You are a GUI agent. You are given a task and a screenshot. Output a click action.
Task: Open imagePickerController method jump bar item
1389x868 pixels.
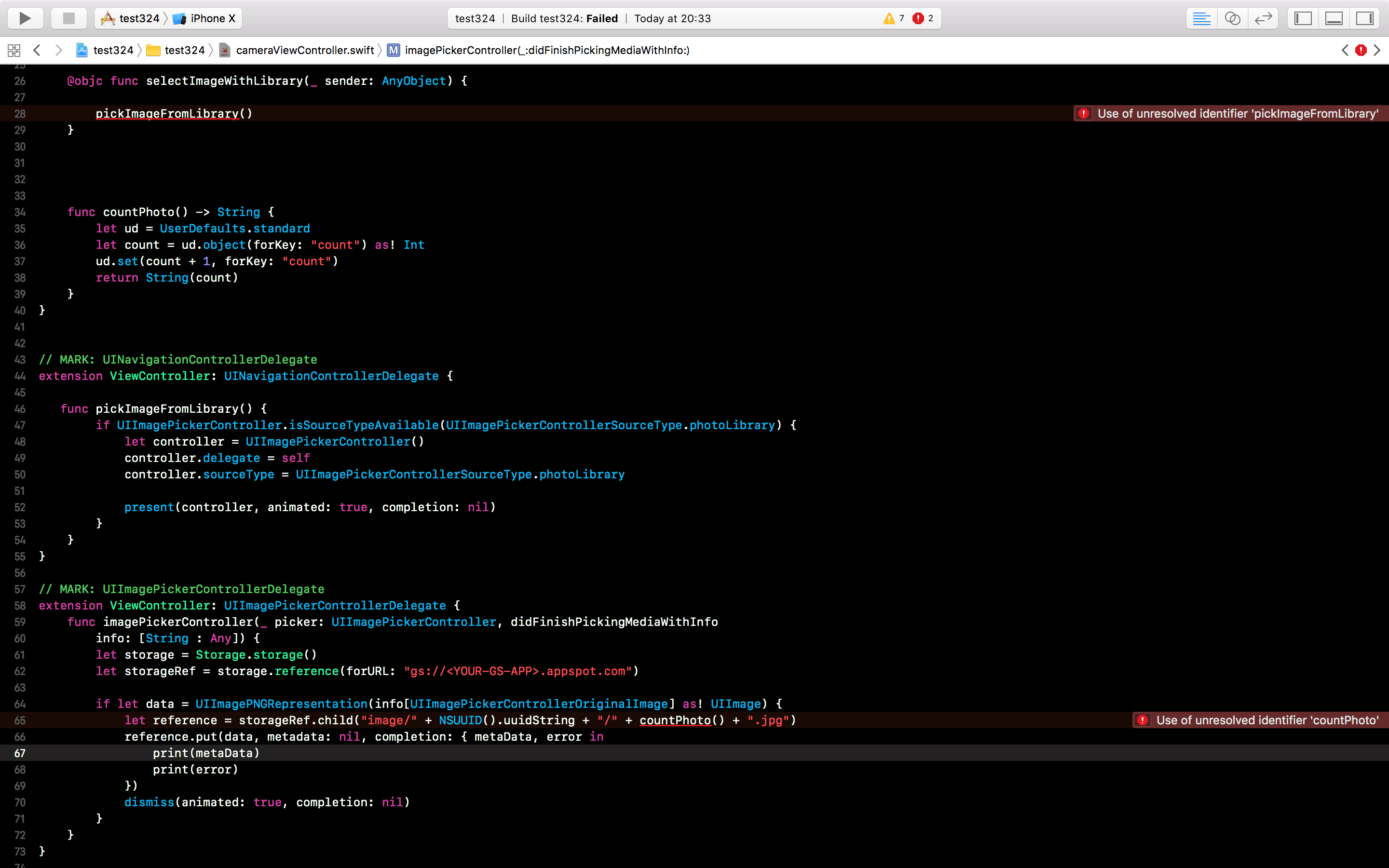[538, 51]
